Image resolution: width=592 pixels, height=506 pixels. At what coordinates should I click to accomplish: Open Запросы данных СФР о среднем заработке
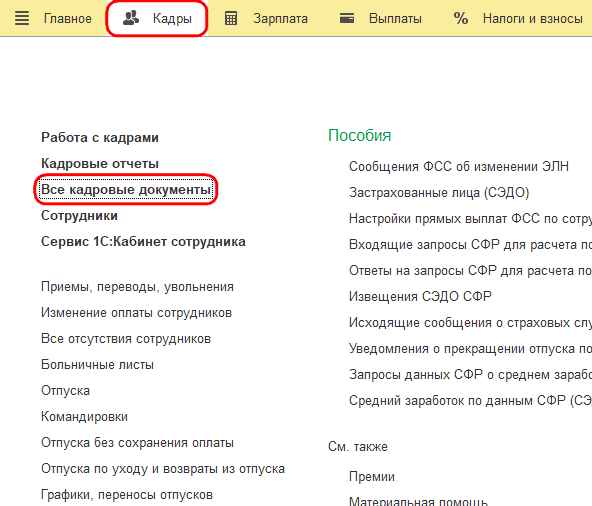point(470,375)
